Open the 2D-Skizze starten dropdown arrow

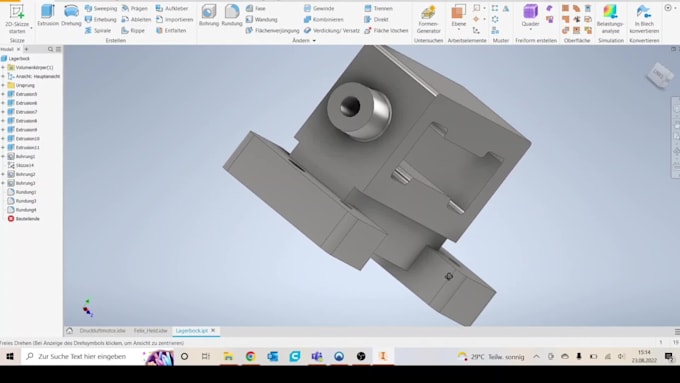31,29
